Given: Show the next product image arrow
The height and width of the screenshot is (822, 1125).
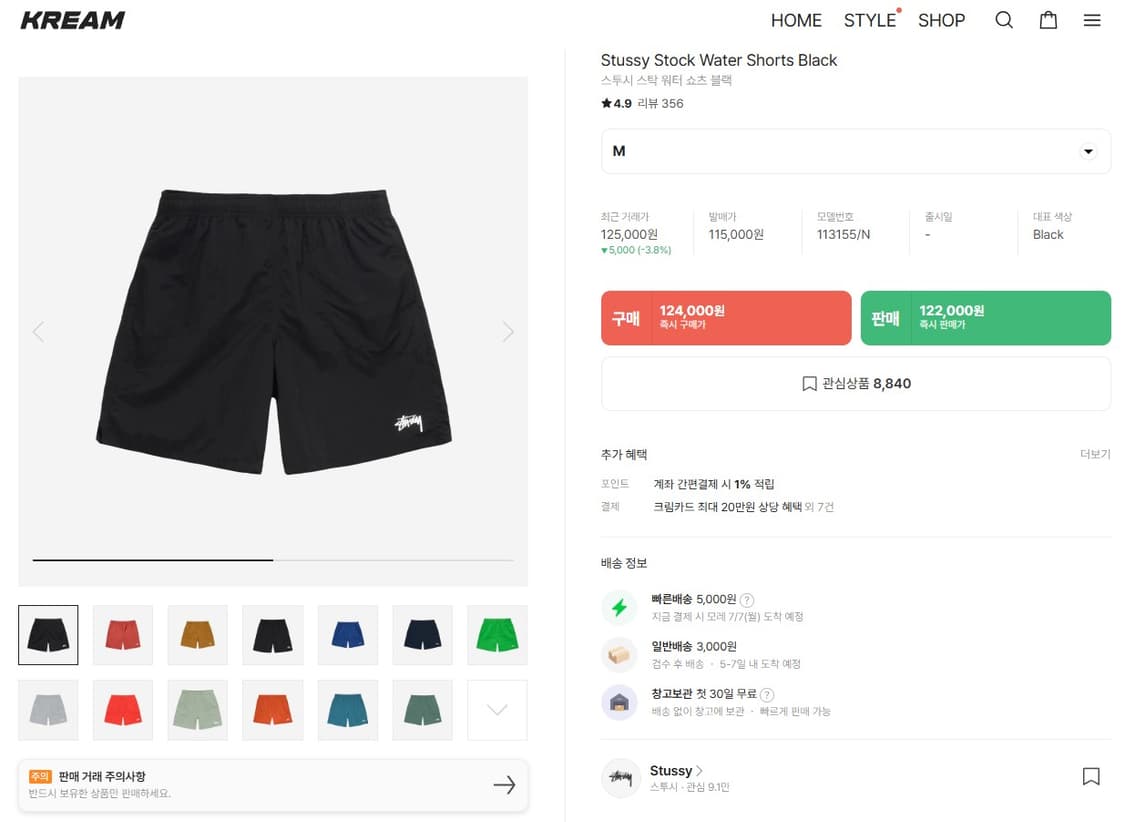Looking at the screenshot, I should point(508,331).
